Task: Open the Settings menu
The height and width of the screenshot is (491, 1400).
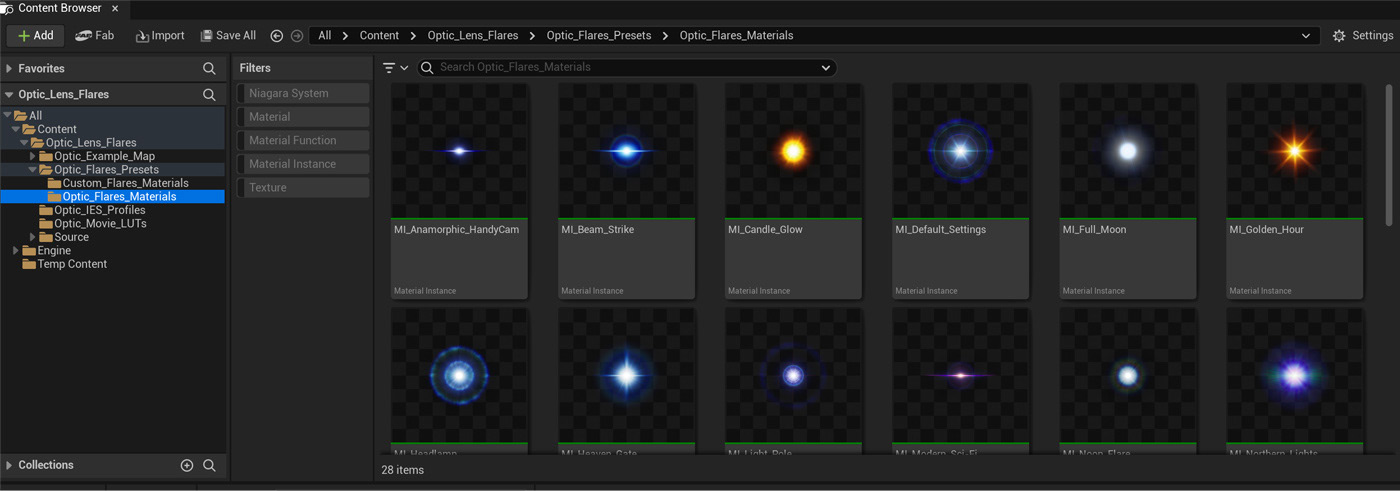Action: tap(1362, 36)
